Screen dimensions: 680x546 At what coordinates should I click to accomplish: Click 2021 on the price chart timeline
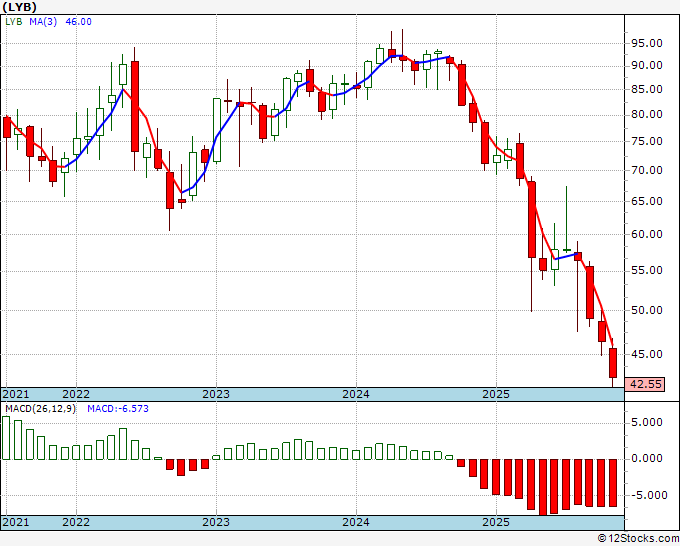(16, 395)
